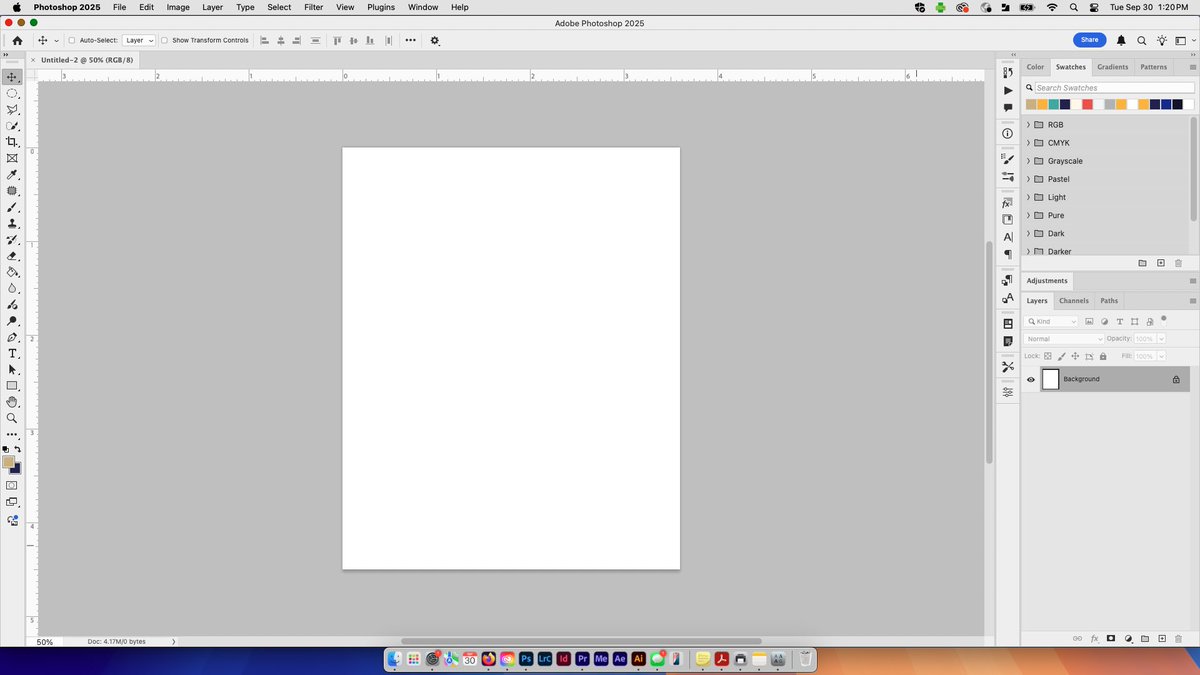Viewport: 1200px width, 675px height.
Task: Select the Crop tool
Action: pyautogui.click(x=13, y=142)
